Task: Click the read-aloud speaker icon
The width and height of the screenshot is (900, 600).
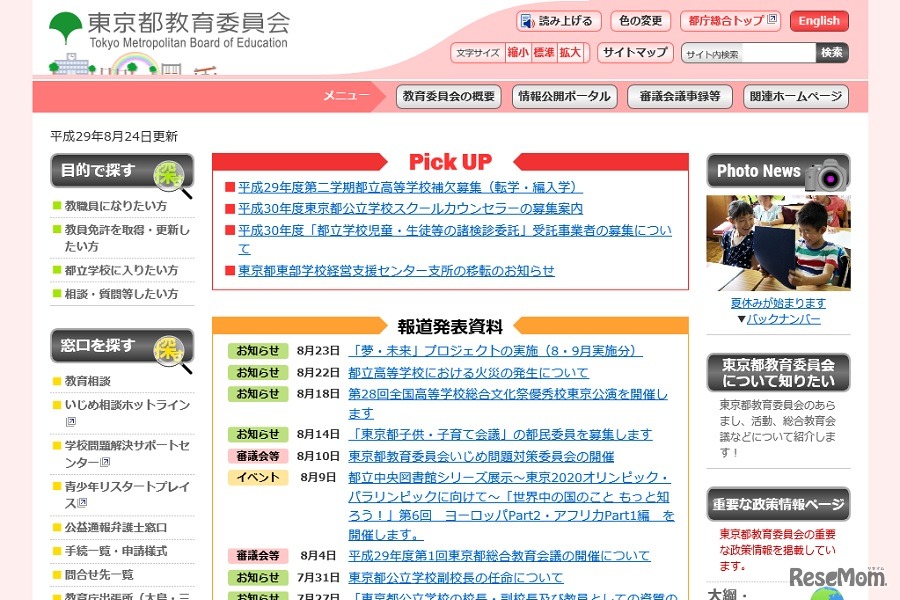Action: [x=527, y=20]
